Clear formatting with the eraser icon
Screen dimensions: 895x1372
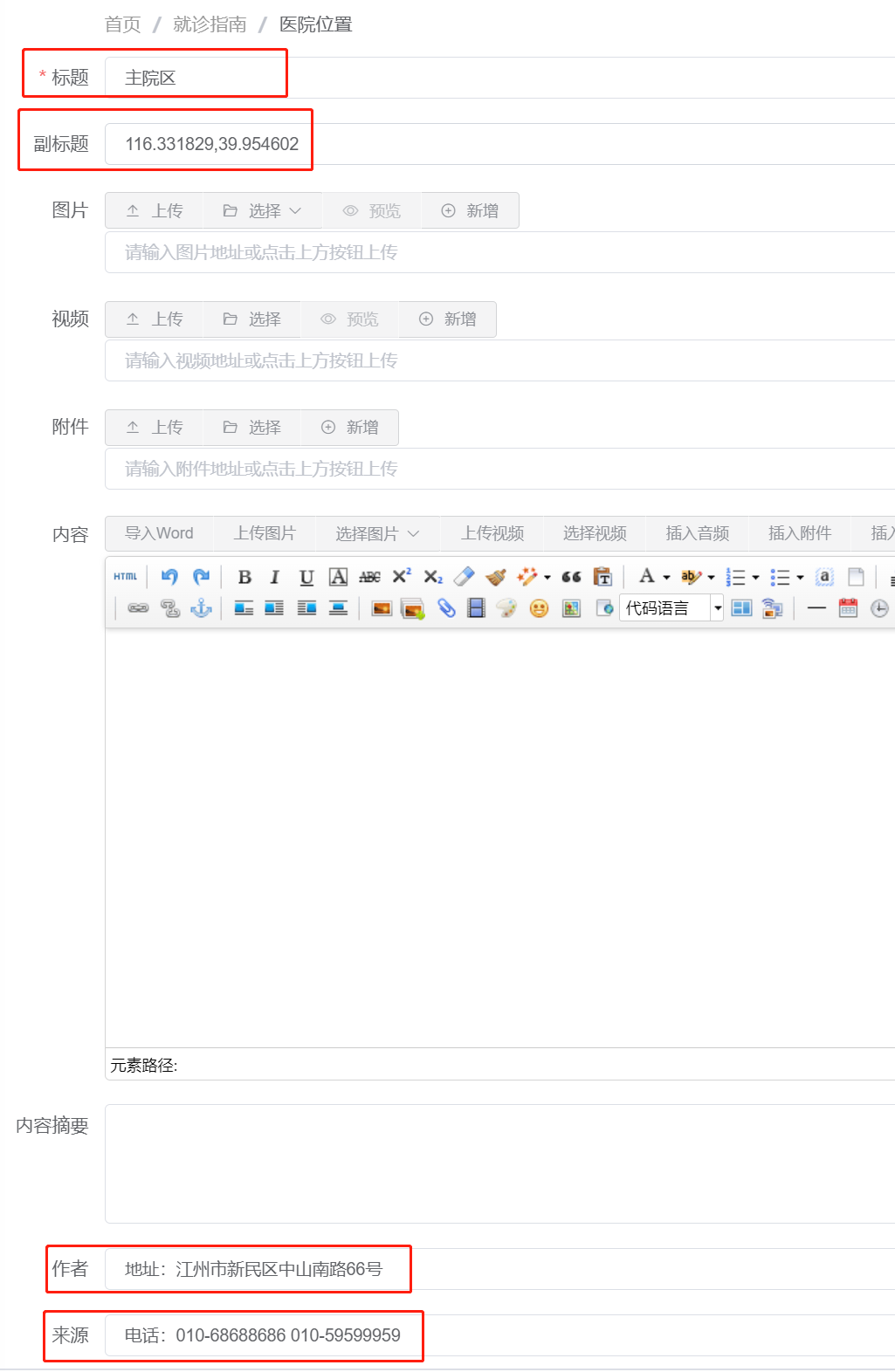465,577
